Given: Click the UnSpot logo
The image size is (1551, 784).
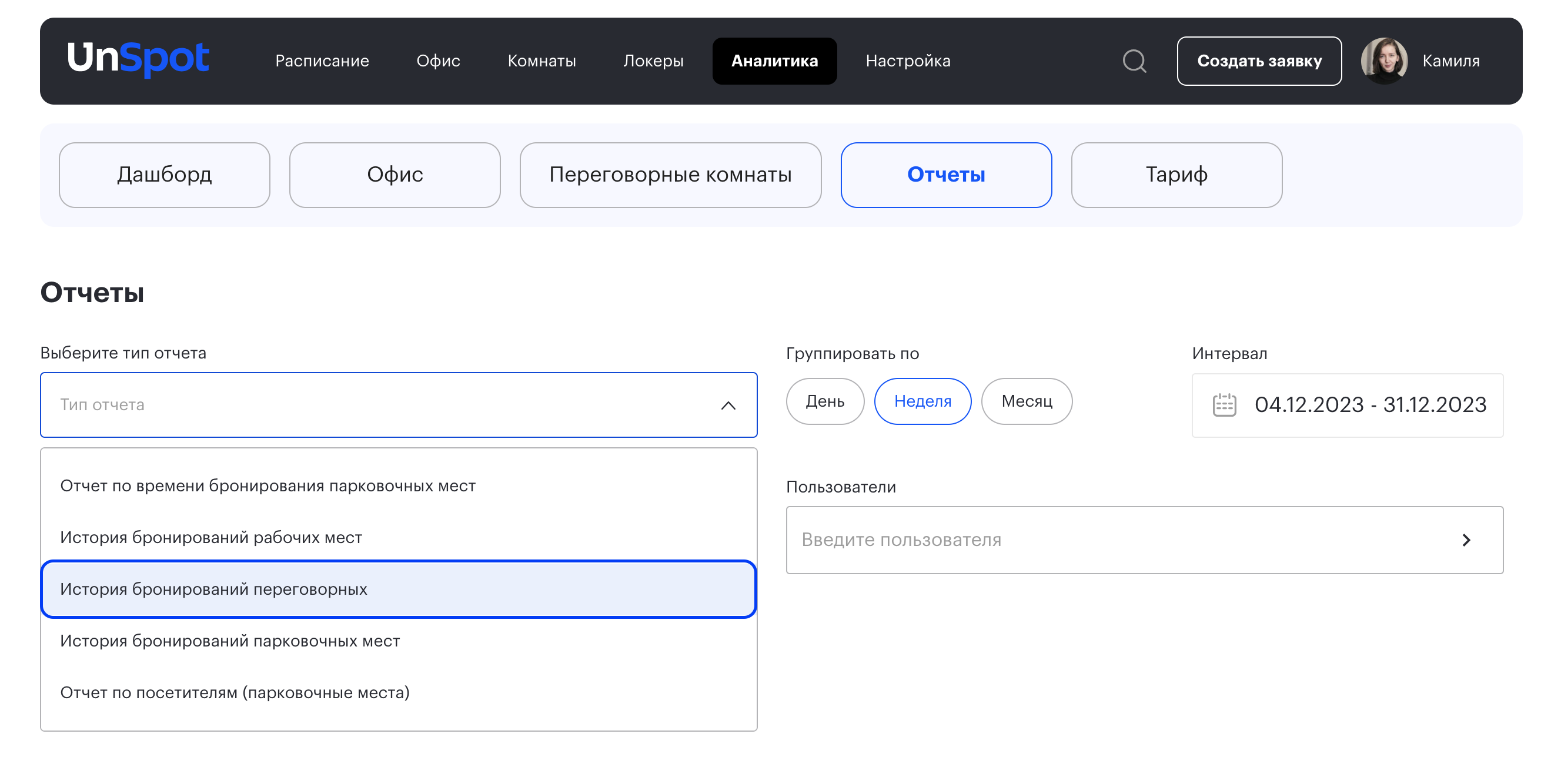Looking at the screenshot, I should (x=138, y=58).
